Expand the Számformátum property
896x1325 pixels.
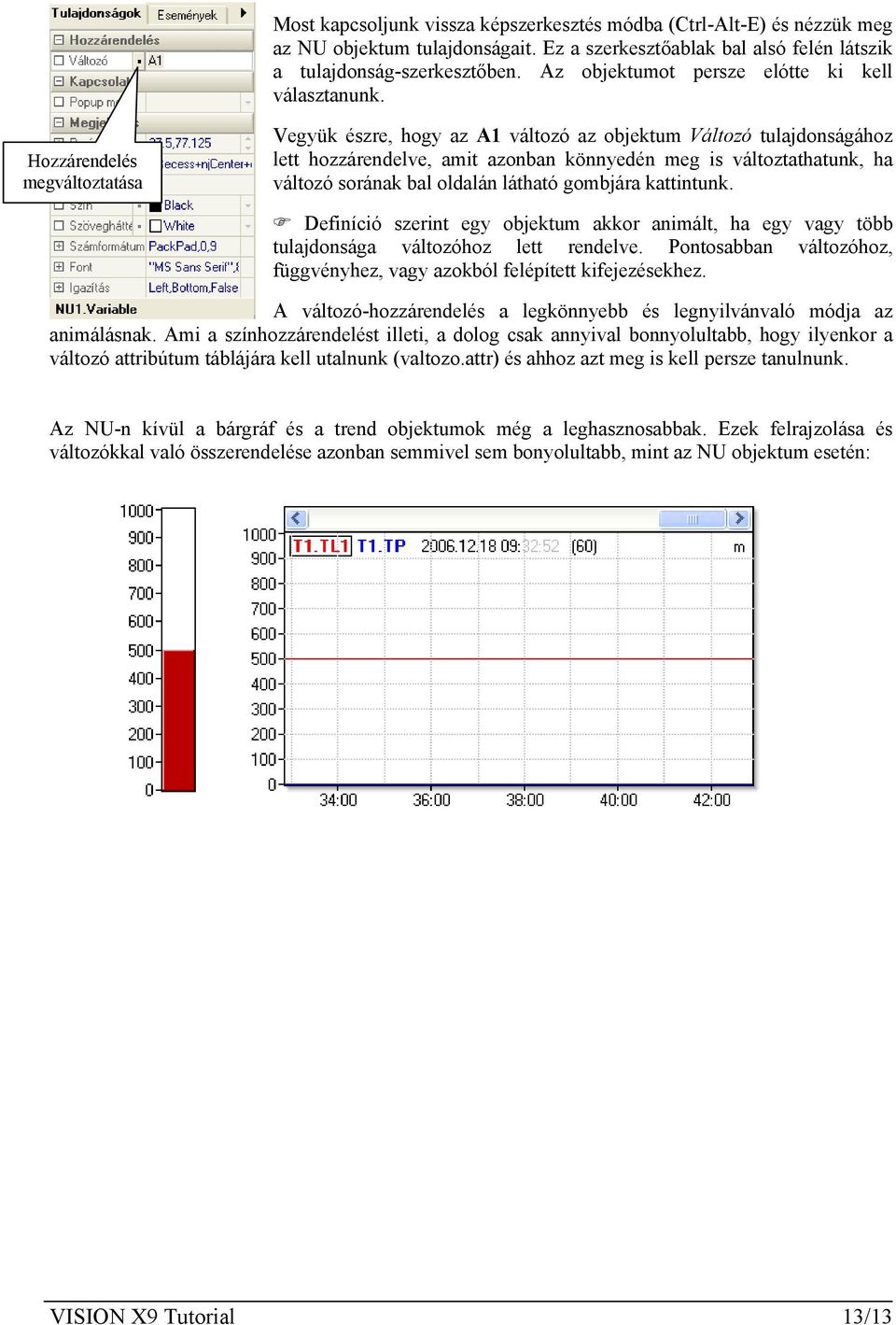(x=59, y=246)
